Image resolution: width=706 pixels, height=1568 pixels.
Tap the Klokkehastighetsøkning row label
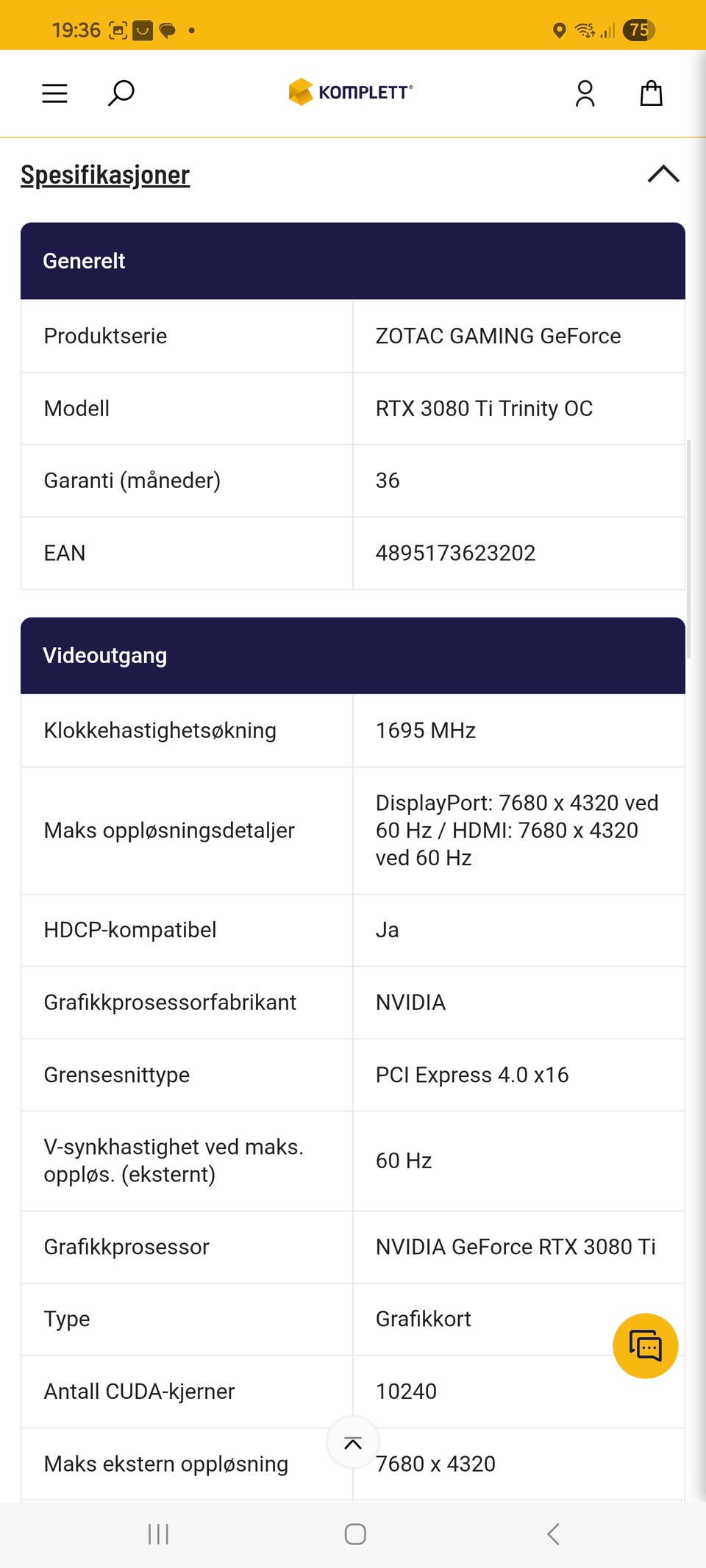[160, 731]
